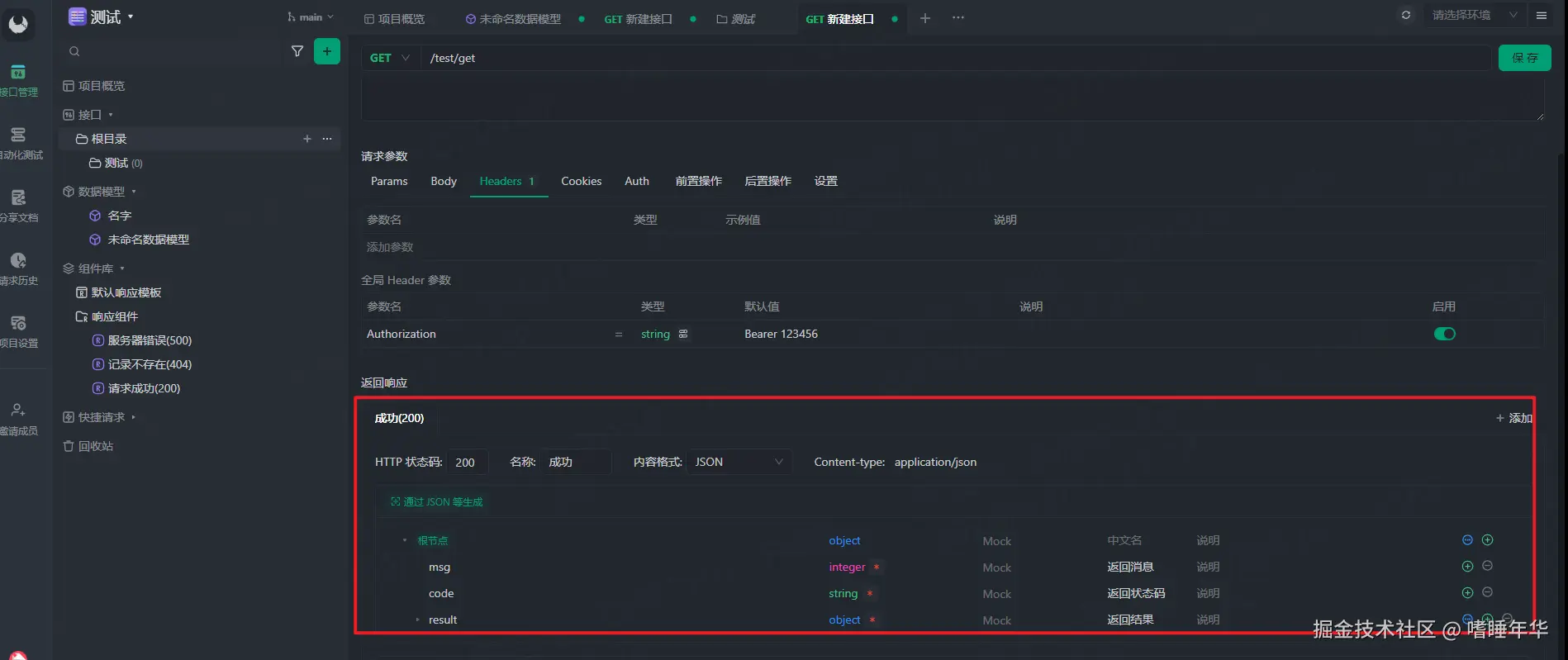
Task: Collapse the 组件库 section
Action: coord(122,268)
